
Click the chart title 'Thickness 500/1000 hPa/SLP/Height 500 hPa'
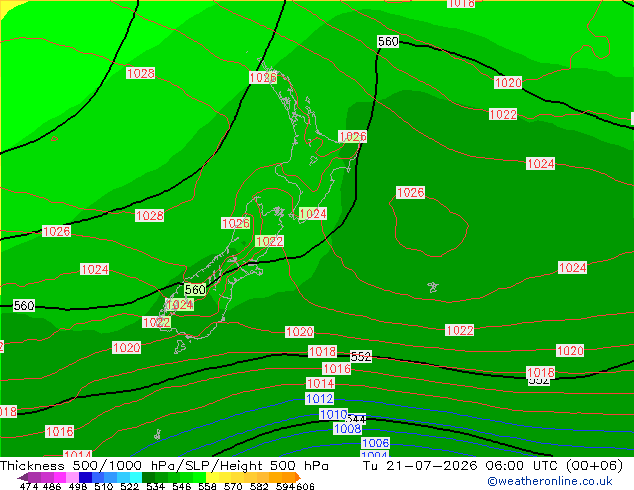pyautogui.click(x=164, y=466)
